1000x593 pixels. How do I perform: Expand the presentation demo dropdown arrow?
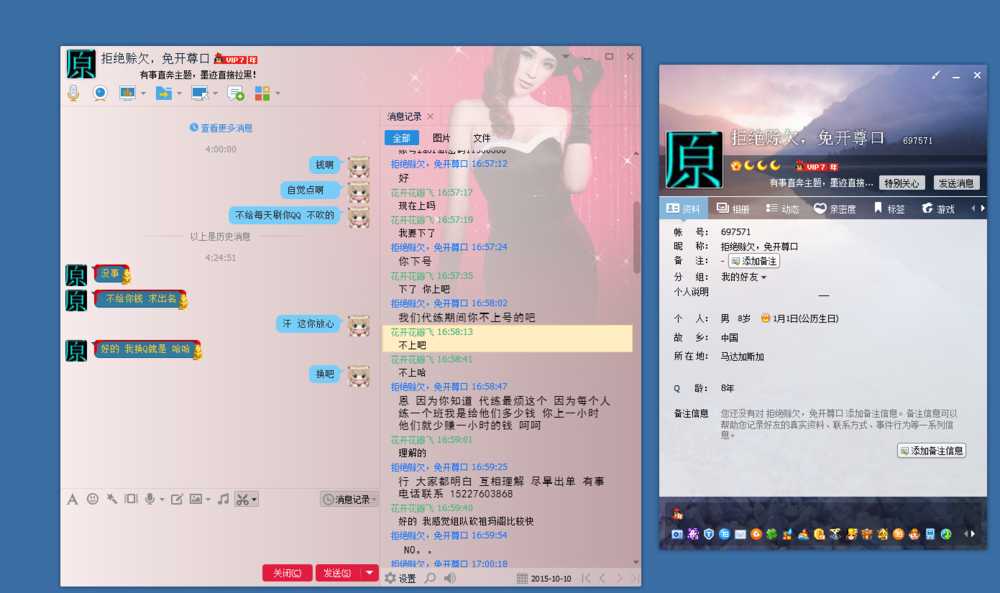pyautogui.click(x=143, y=94)
